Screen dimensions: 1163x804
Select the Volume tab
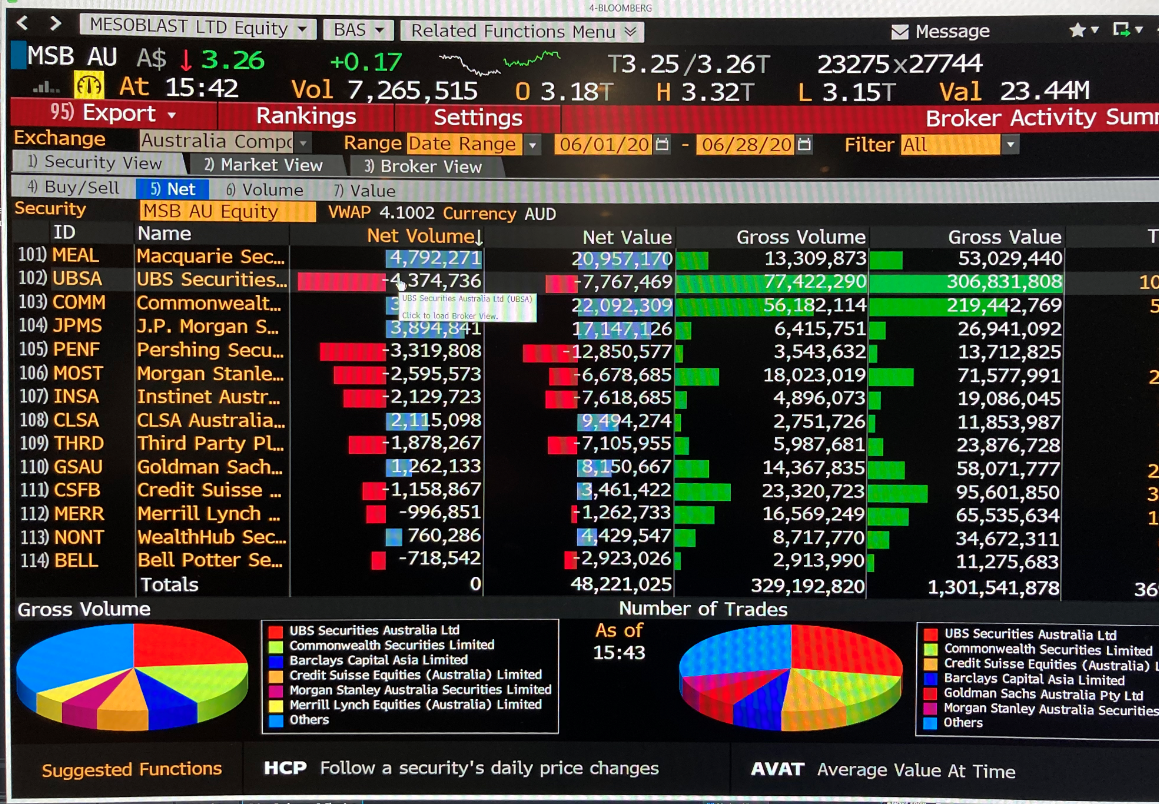tap(265, 190)
